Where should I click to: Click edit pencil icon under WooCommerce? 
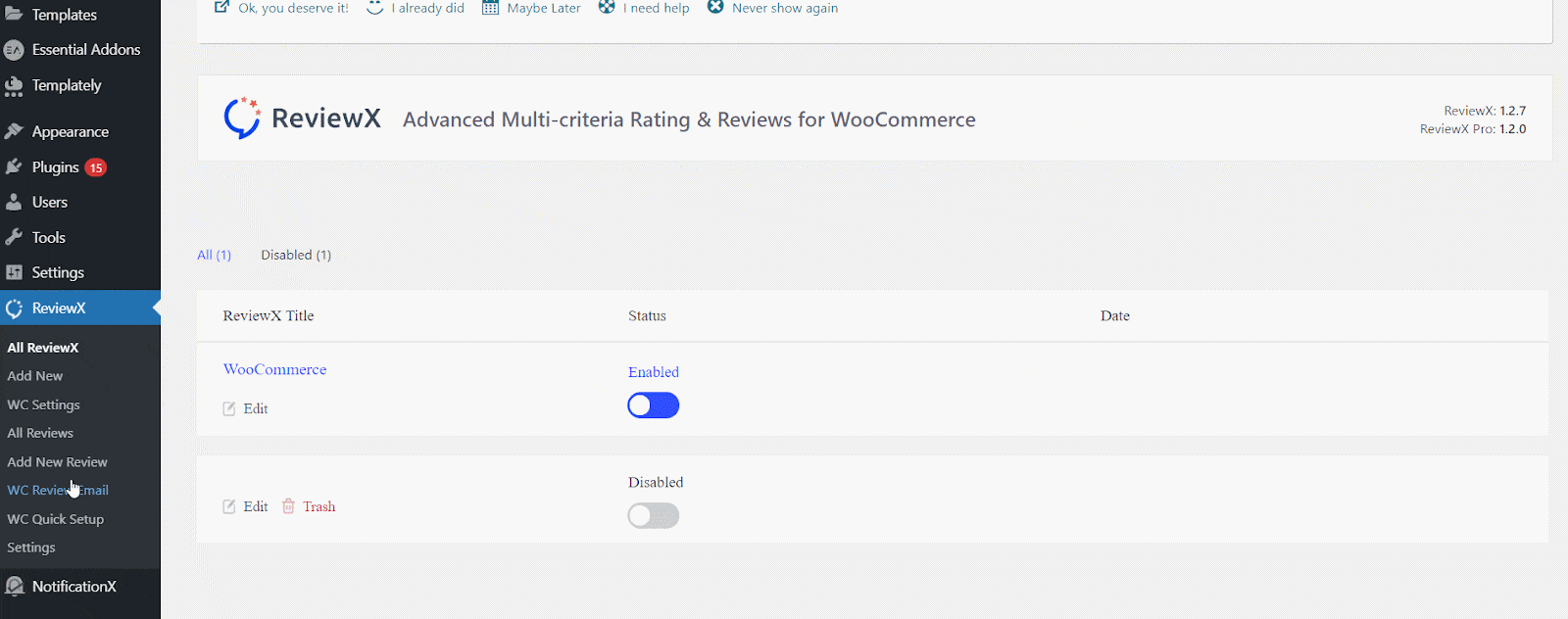(x=229, y=408)
